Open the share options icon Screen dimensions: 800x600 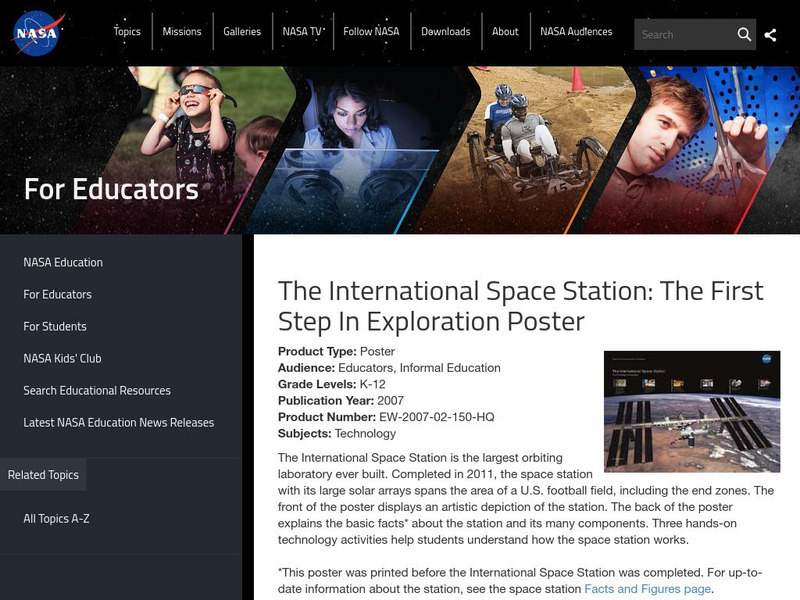[x=771, y=33]
